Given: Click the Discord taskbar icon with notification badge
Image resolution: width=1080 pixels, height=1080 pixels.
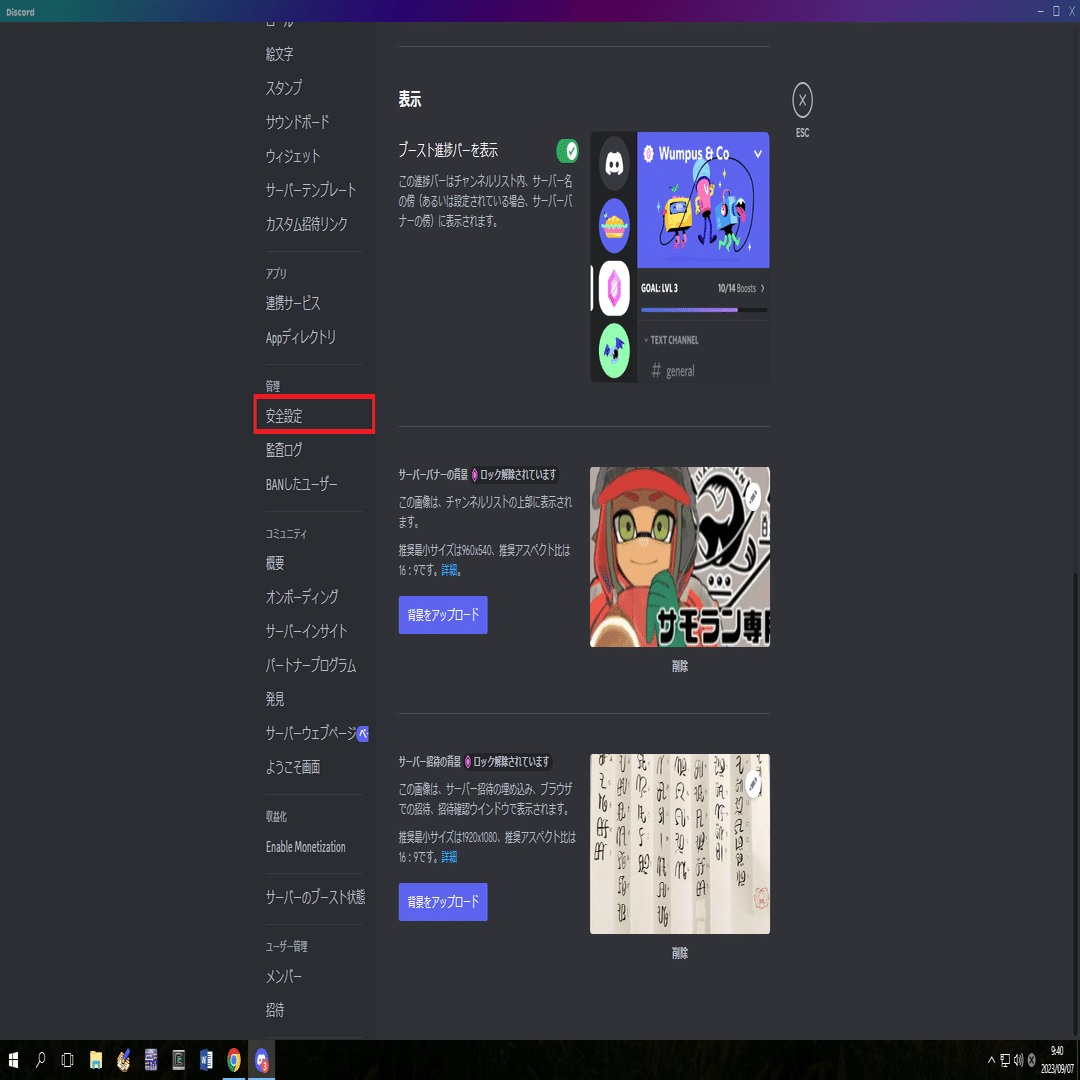Looking at the screenshot, I should 261,1059.
